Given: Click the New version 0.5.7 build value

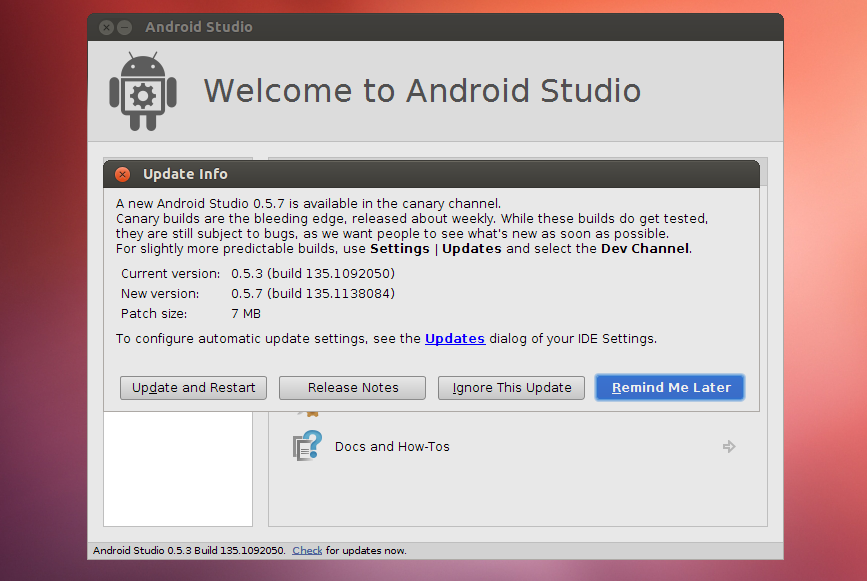Looking at the screenshot, I should pyautogui.click(x=313, y=294).
